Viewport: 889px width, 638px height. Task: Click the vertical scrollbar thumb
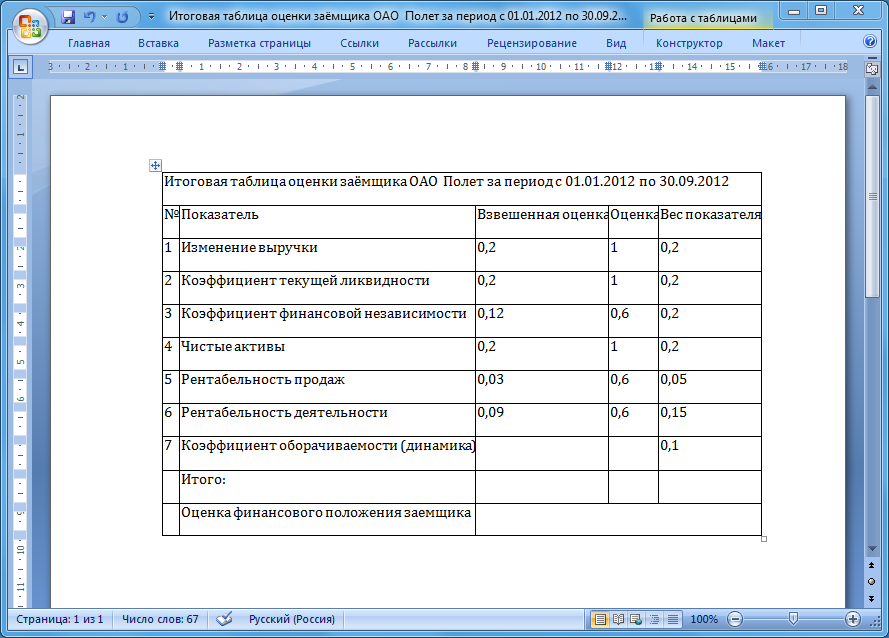point(872,197)
